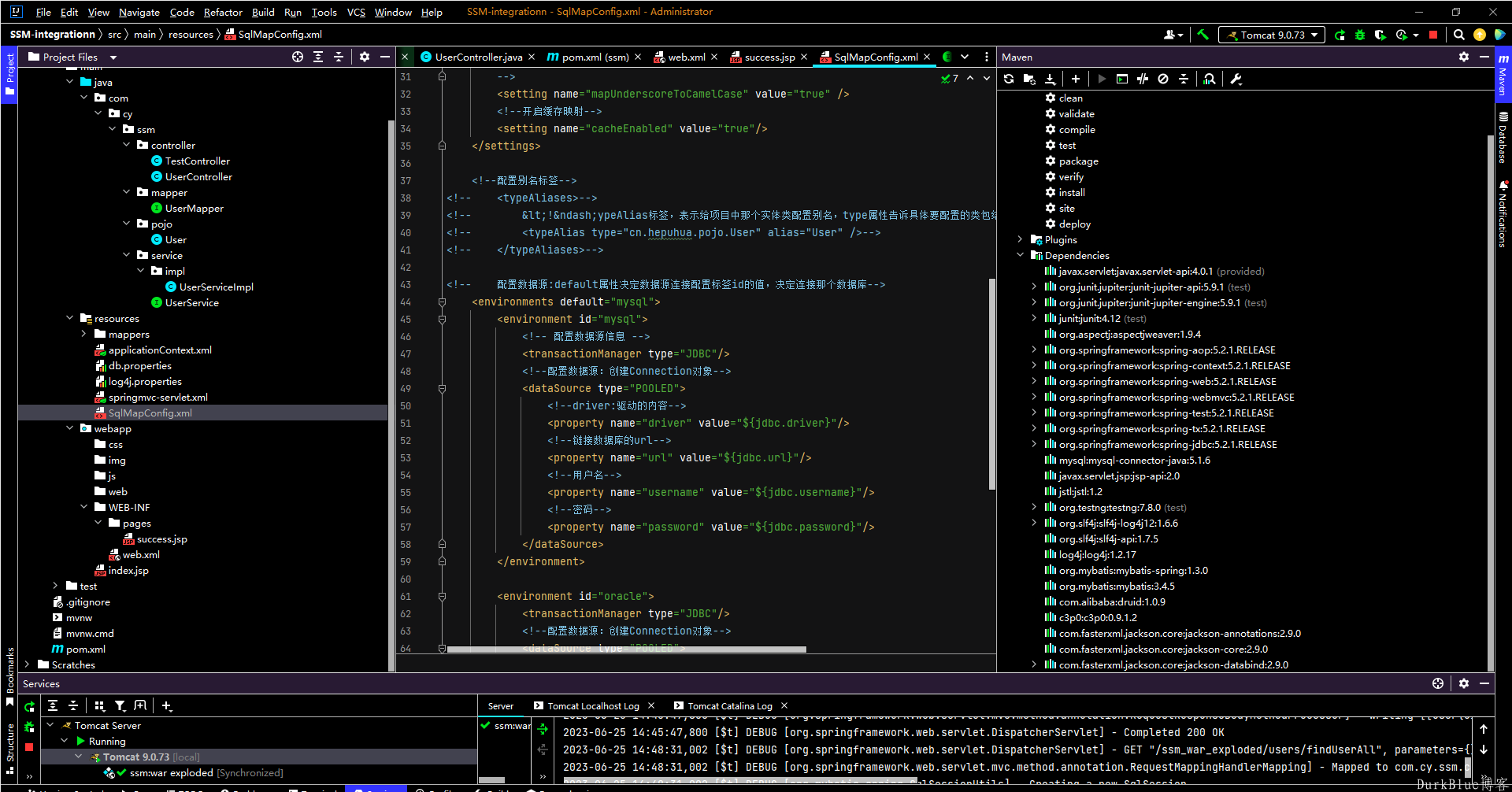Image resolution: width=1512 pixels, height=792 pixels.
Task: Click the Rerun Tomcat icon in main toolbar
Action: 1340,35
